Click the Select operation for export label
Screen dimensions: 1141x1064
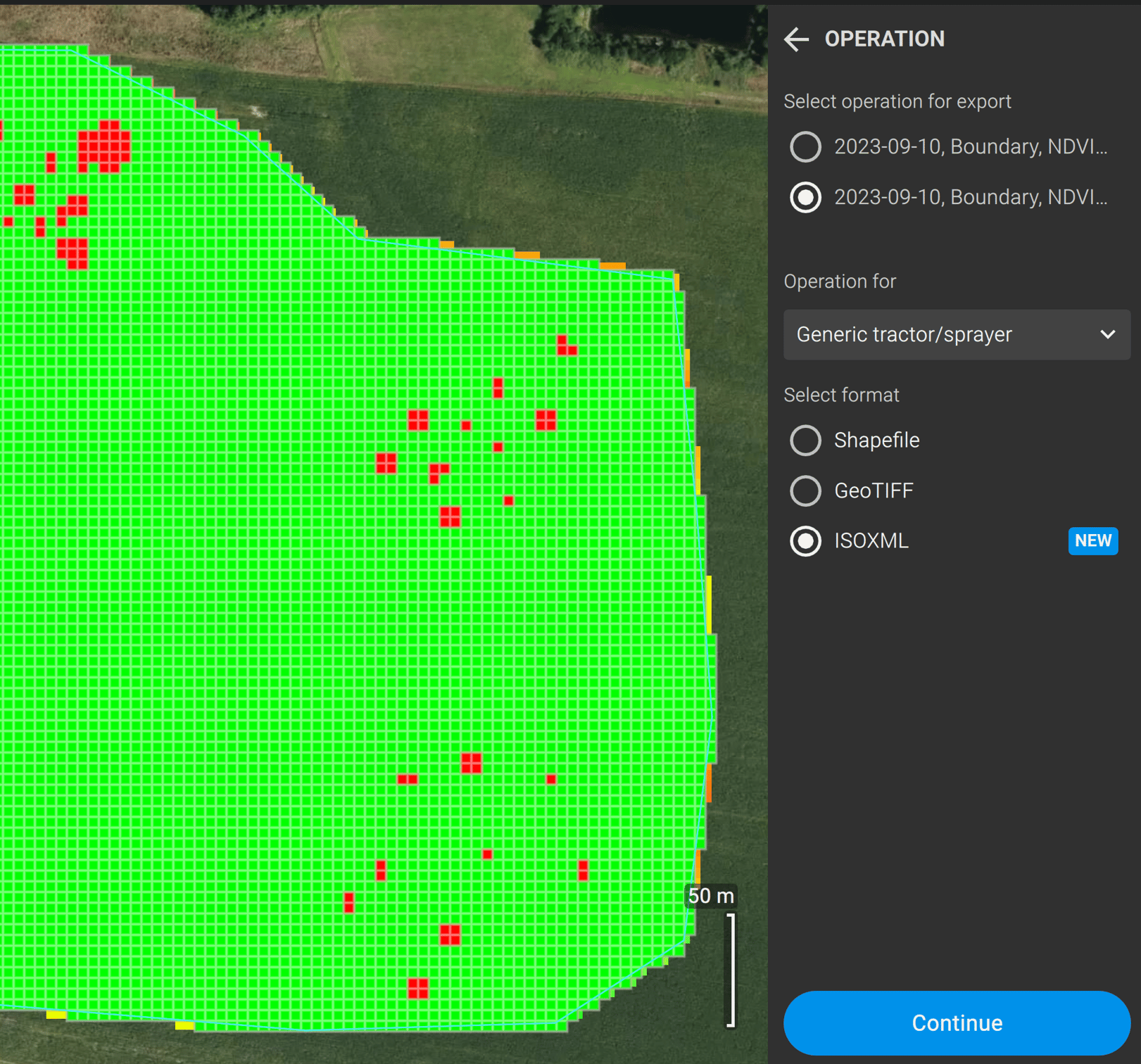pos(897,101)
